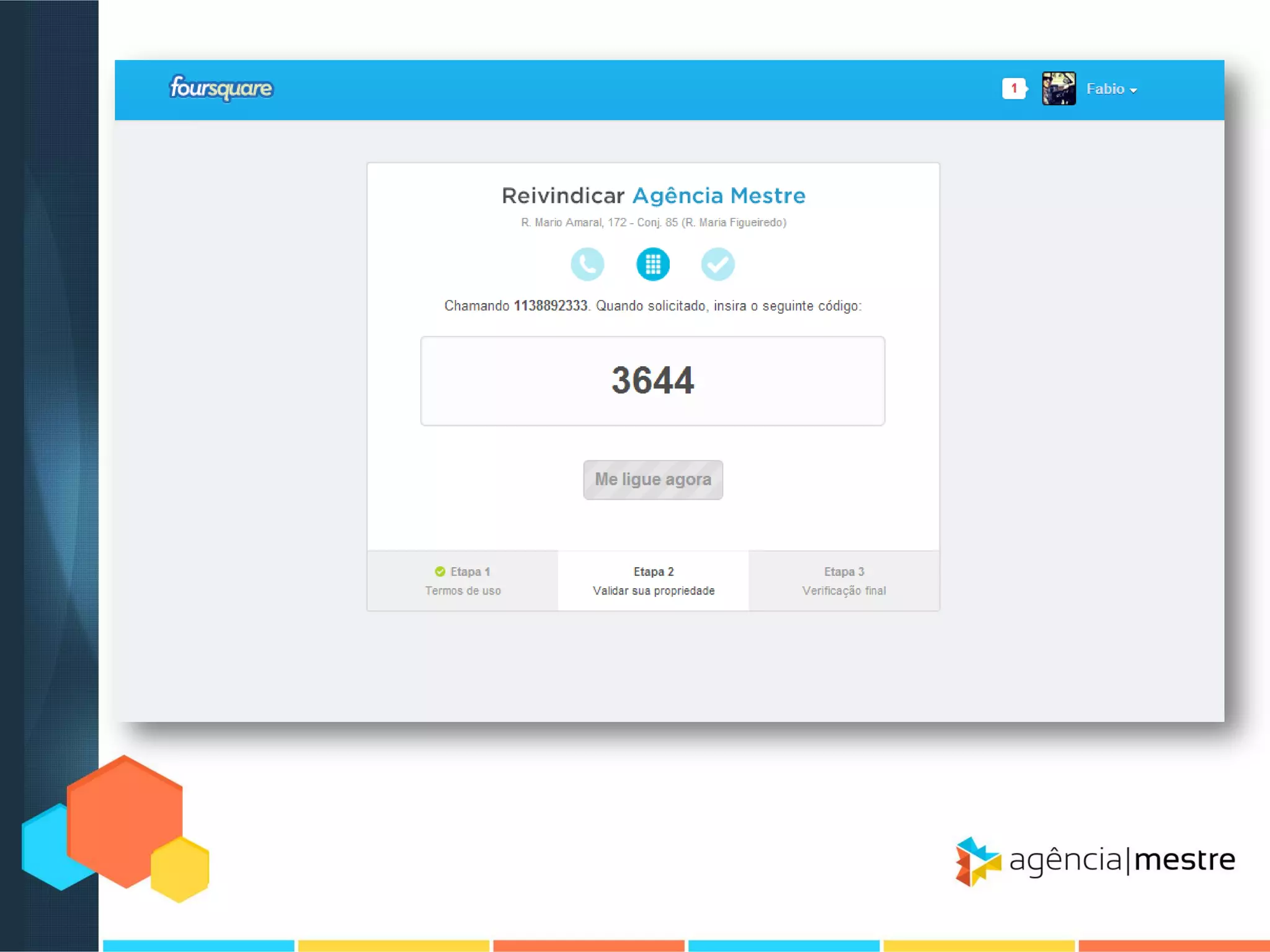Click the yellow hexagon shape

(180, 869)
